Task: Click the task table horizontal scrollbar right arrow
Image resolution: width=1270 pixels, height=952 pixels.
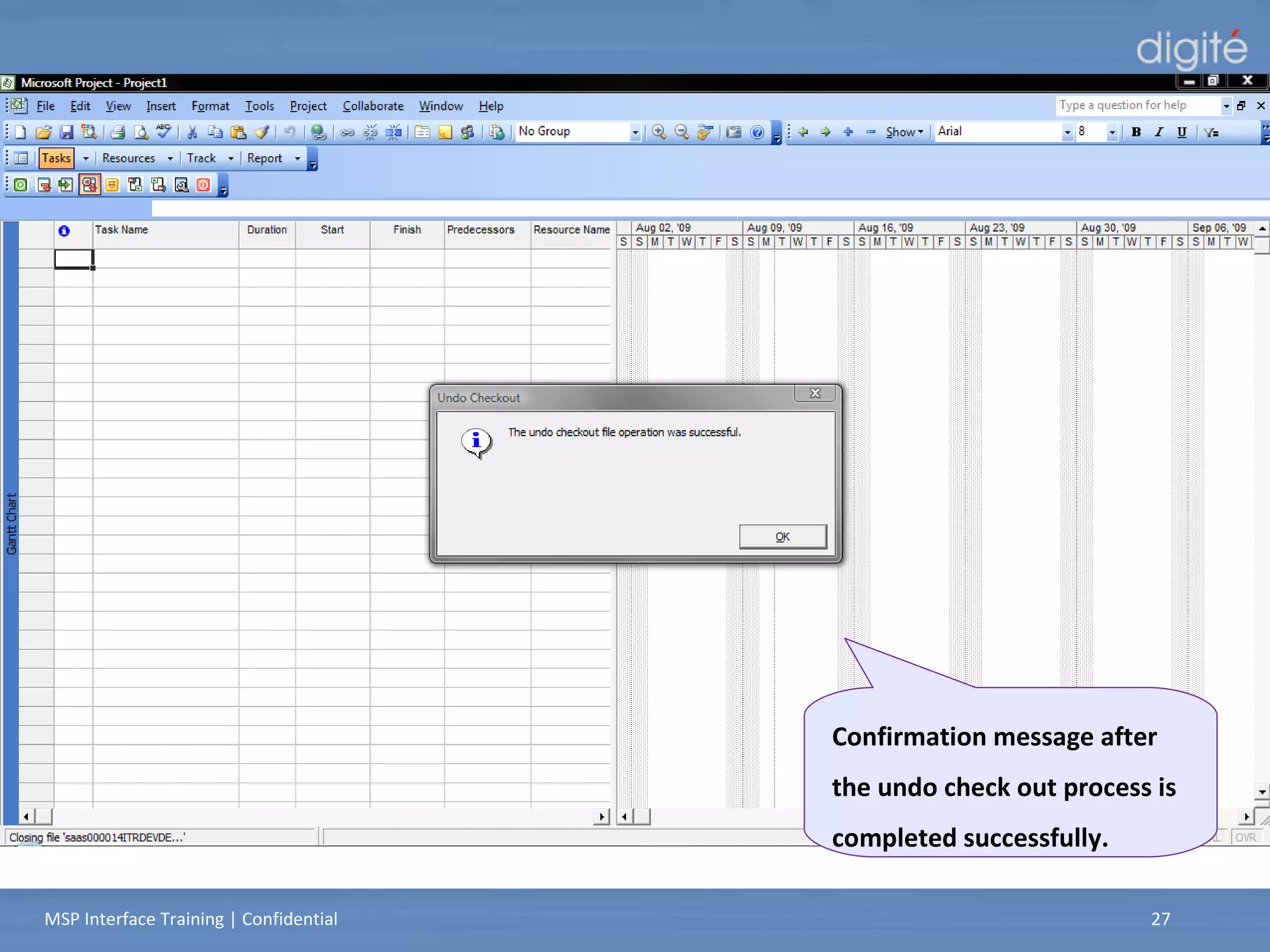Action: pos(601,816)
